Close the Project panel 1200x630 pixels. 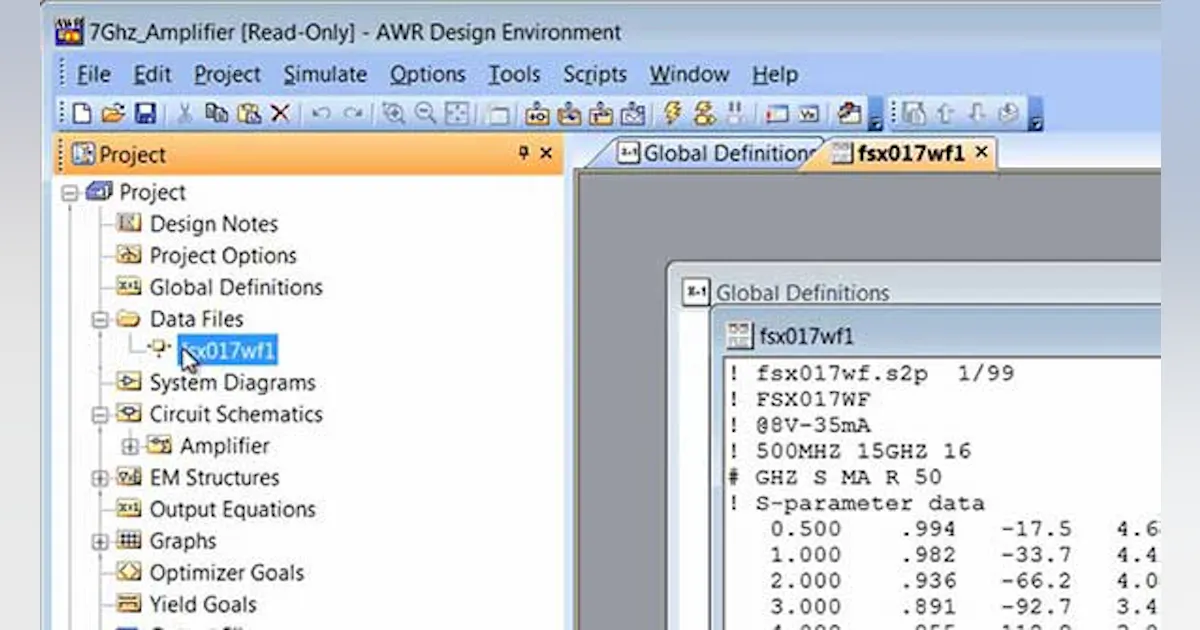click(x=546, y=153)
